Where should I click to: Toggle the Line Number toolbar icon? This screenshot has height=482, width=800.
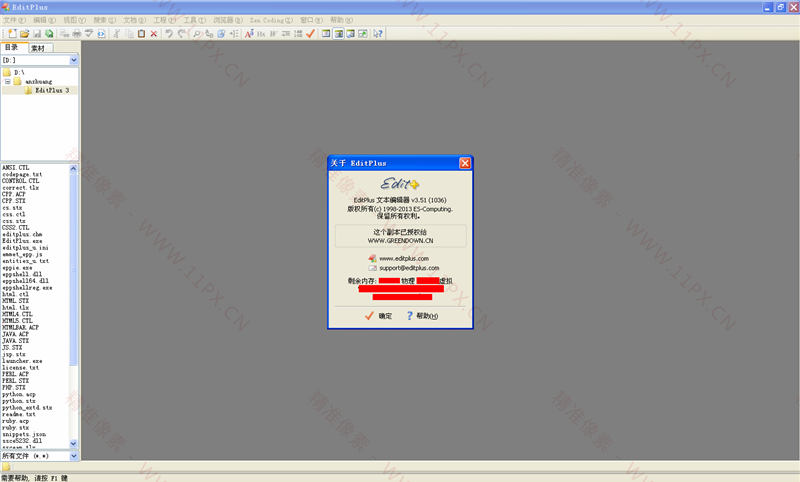click(298, 34)
